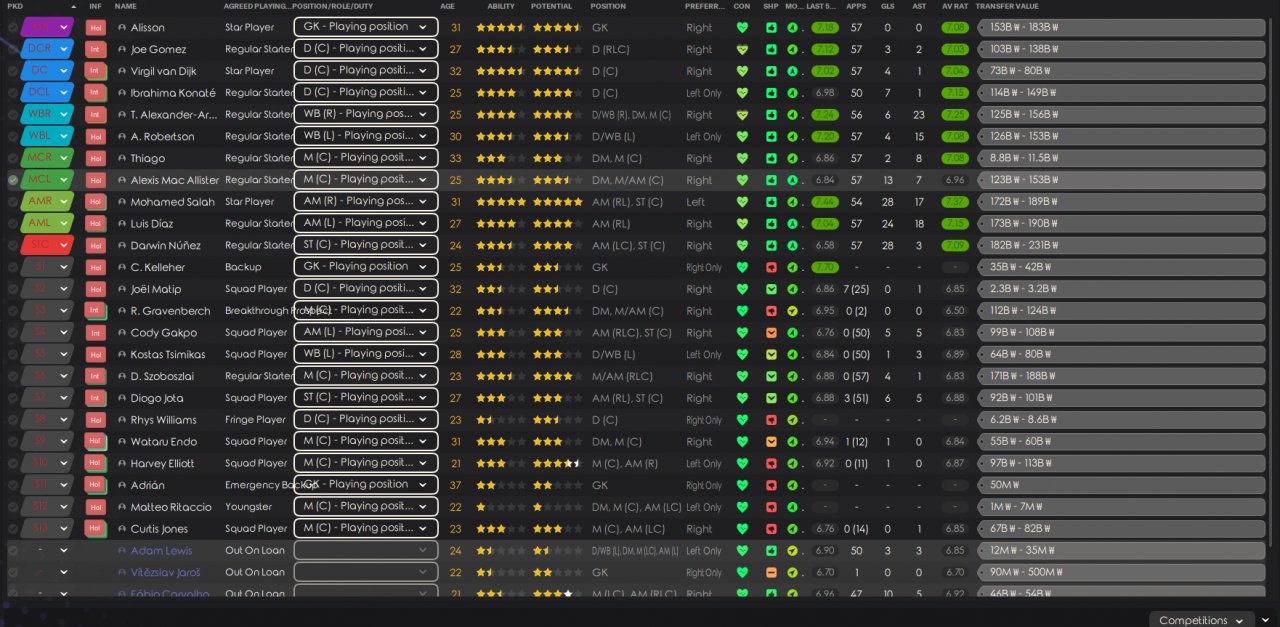Screen dimensions: 1280x627
Task: Toggle the selection tick for Alexis Mac Allister
Action: (x=13, y=180)
